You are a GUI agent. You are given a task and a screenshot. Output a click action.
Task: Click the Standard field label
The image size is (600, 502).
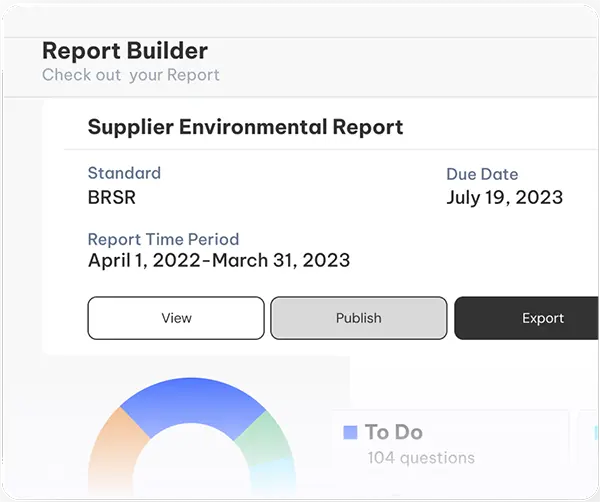point(124,173)
